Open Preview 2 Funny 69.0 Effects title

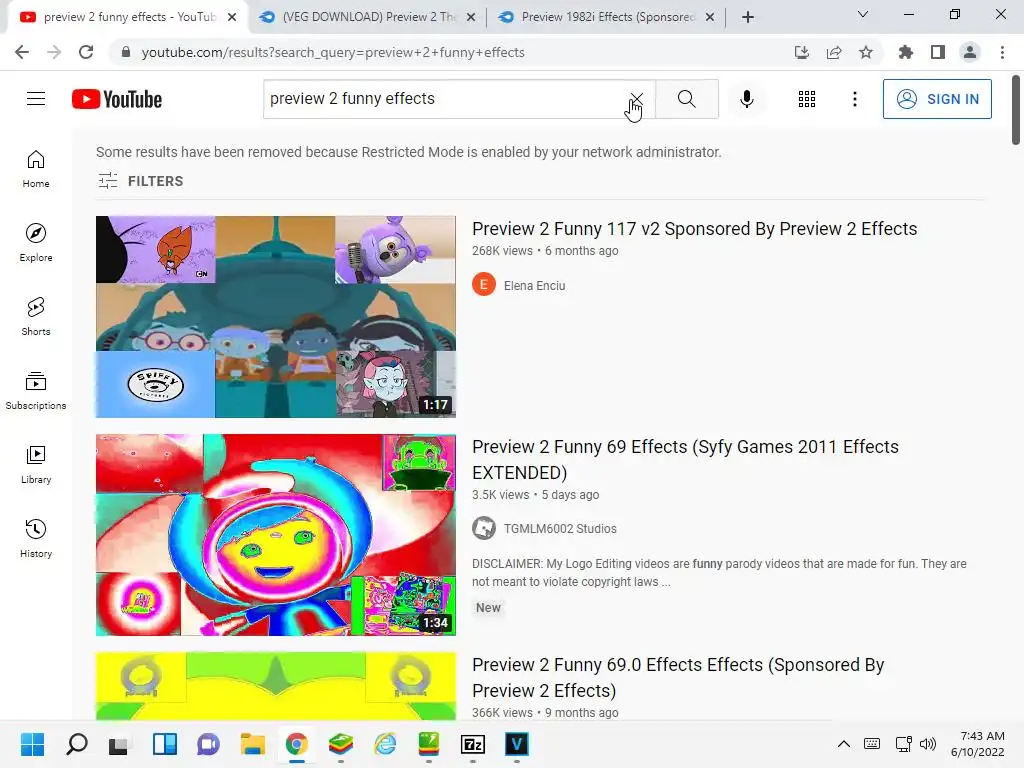pos(678,677)
